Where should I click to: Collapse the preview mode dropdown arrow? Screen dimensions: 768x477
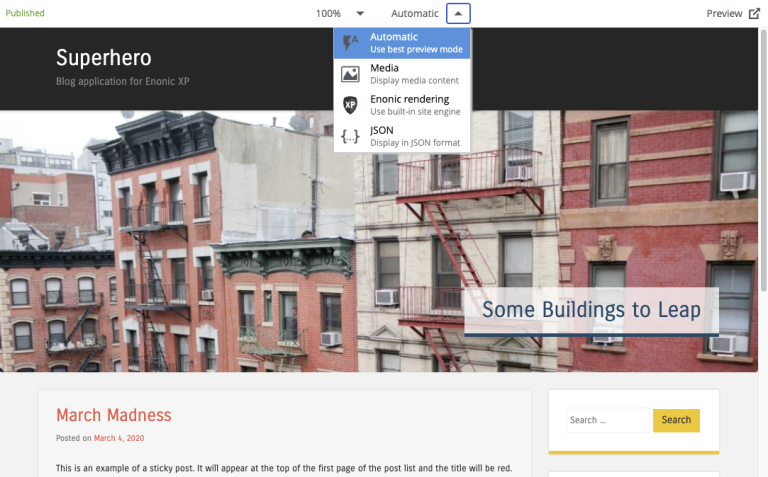click(x=458, y=13)
